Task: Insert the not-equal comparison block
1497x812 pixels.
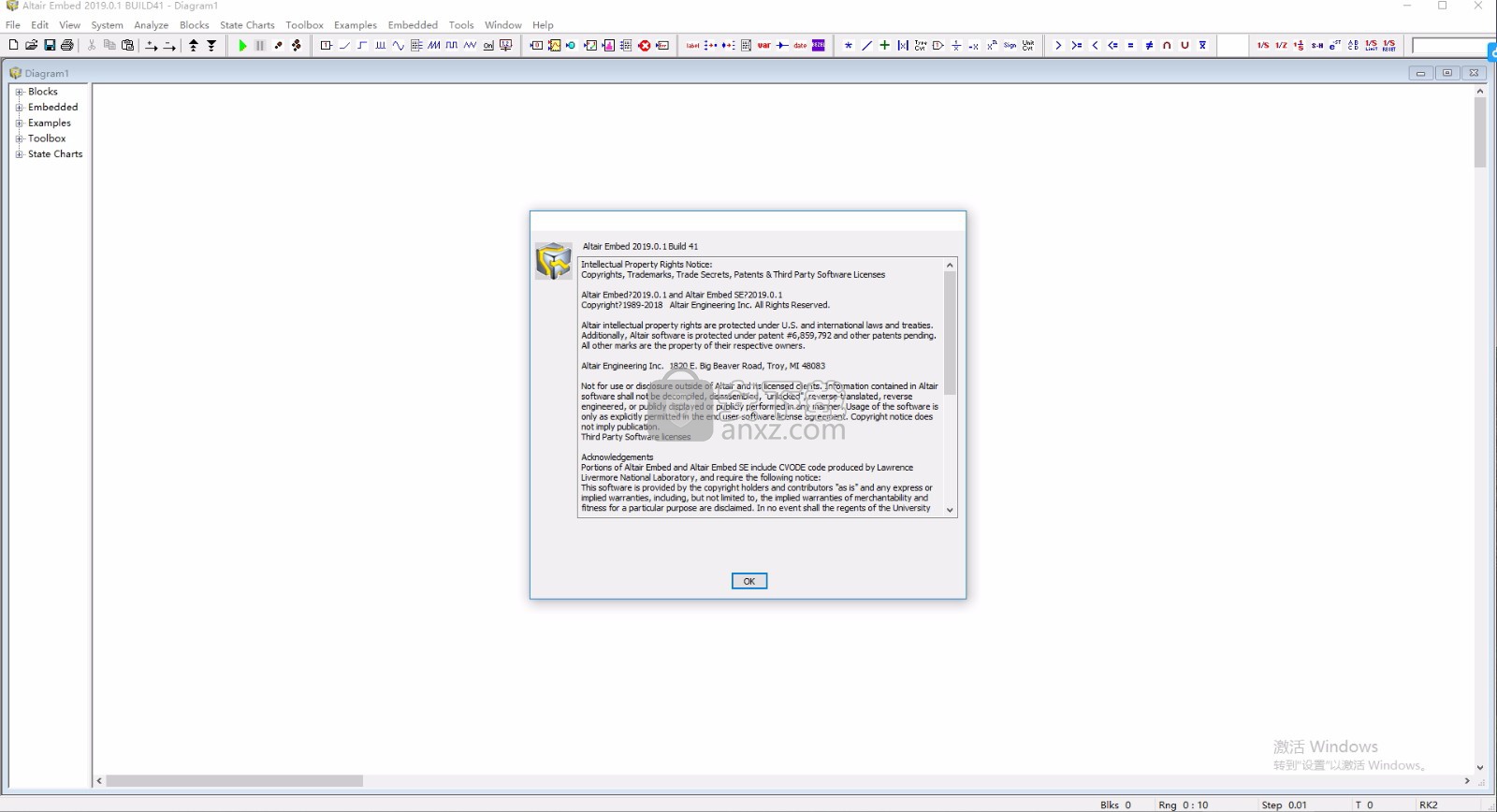Action: (1149, 45)
